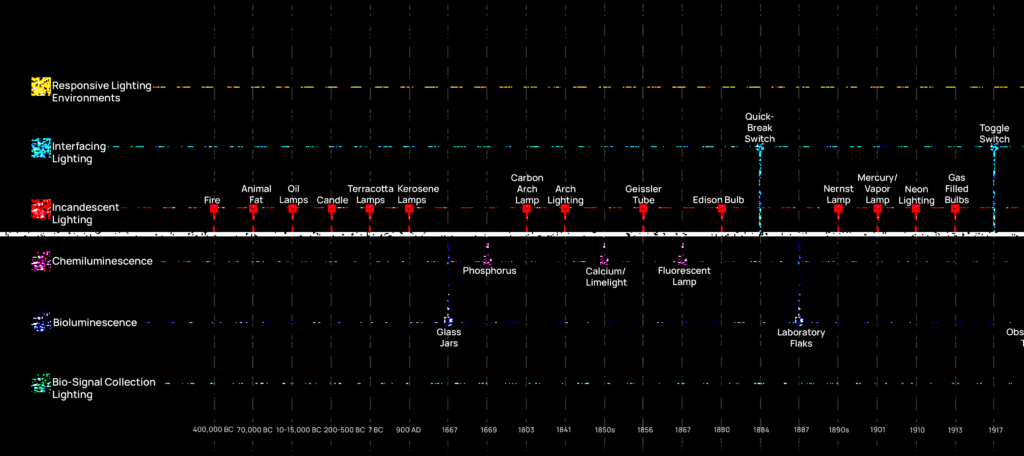
Task: Select the blue Bioluminescence icon
Action: (x=41, y=323)
